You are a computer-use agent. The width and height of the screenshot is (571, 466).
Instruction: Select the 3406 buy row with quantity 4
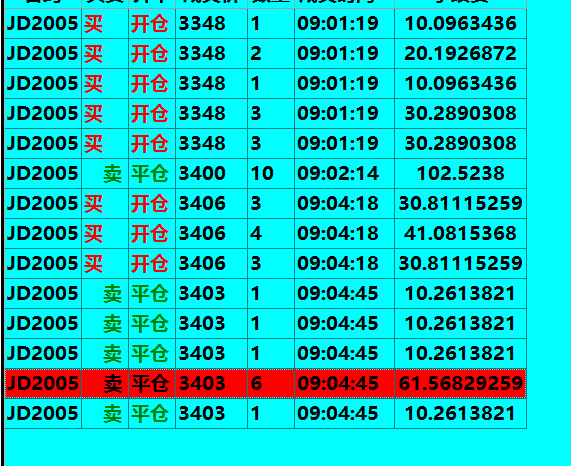[x=265, y=233]
